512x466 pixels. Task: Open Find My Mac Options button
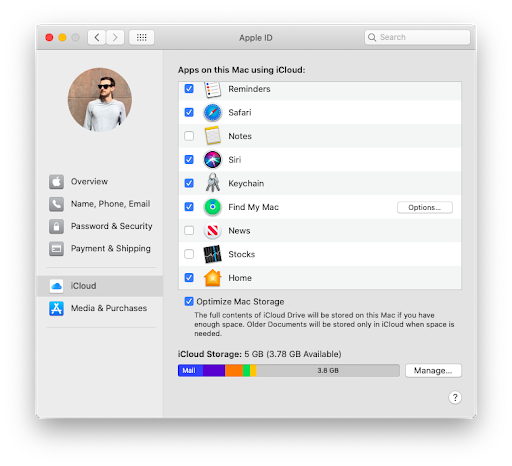tap(425, 207)
